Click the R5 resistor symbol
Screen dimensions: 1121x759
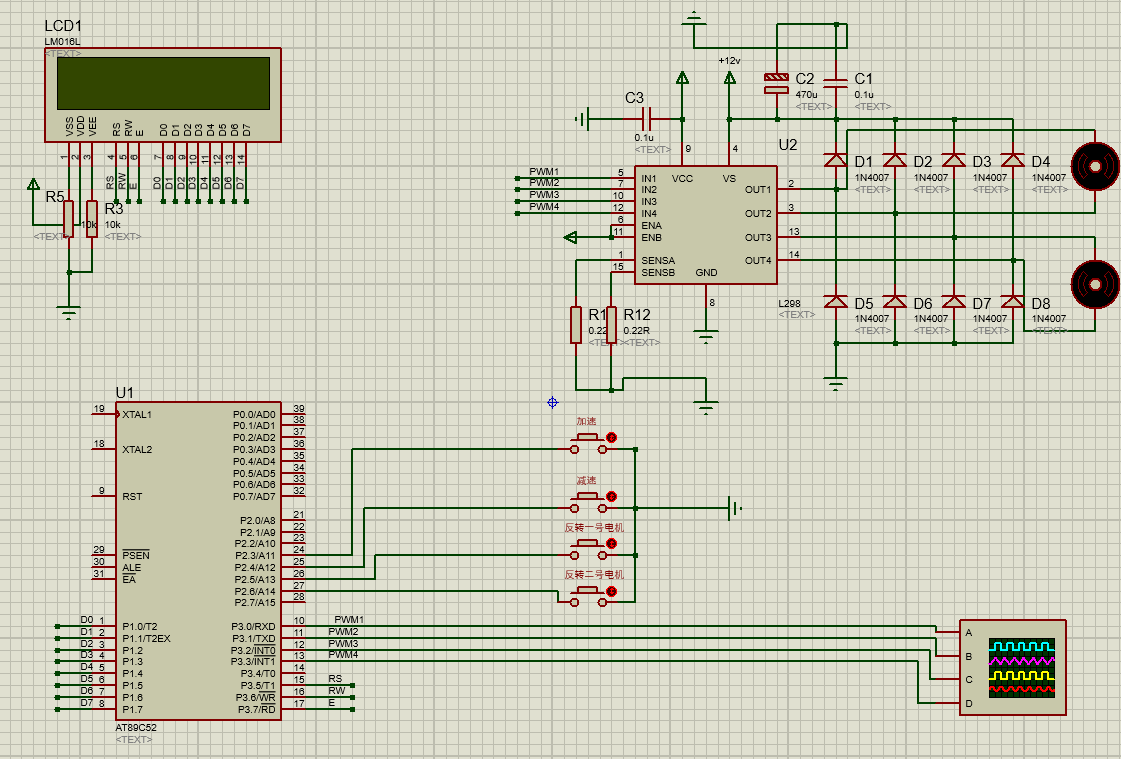click(68, 218)
